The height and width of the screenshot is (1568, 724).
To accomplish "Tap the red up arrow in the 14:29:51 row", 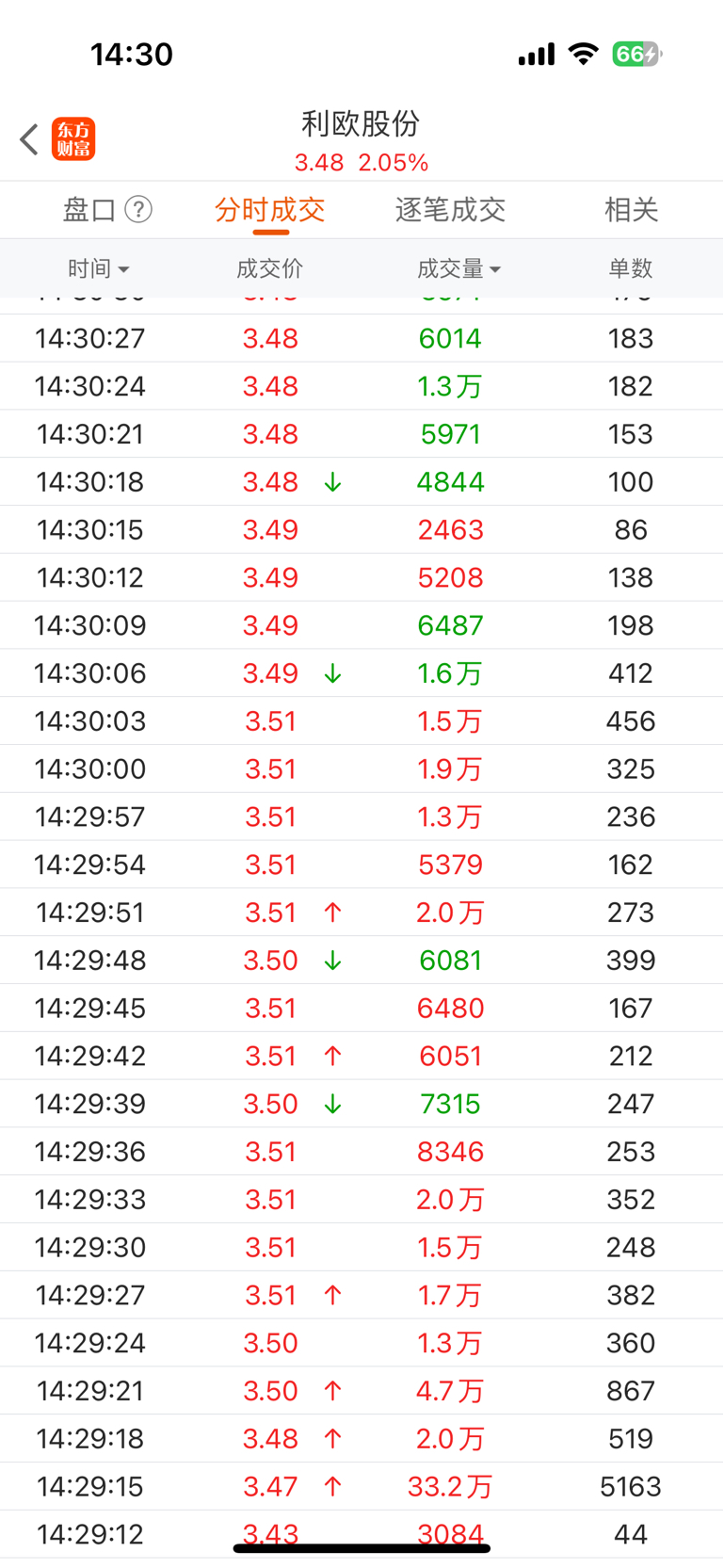I will pos(332,913).
